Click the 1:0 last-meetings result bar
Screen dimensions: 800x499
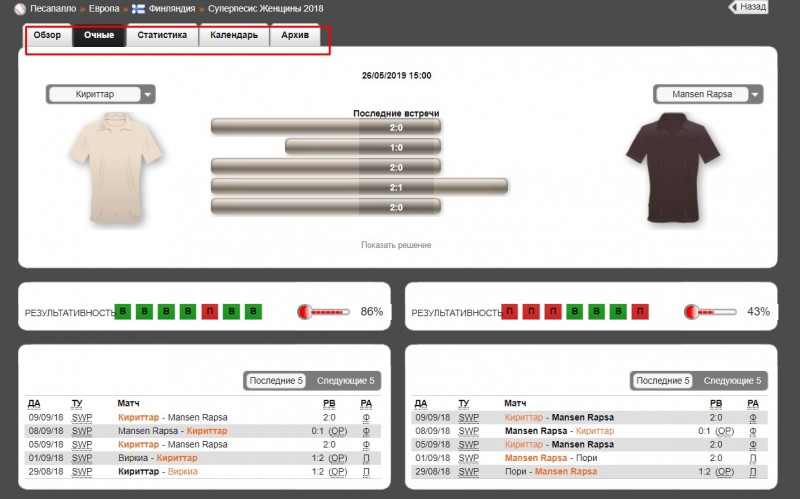point(363,147)
